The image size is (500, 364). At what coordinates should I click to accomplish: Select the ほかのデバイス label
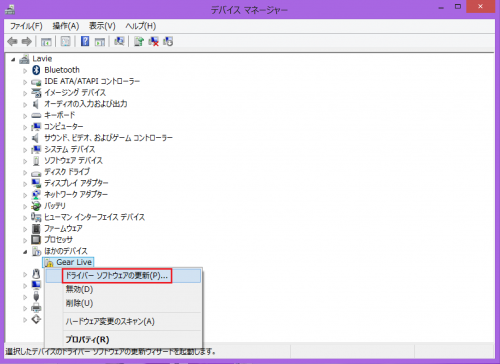pos(66,251)
